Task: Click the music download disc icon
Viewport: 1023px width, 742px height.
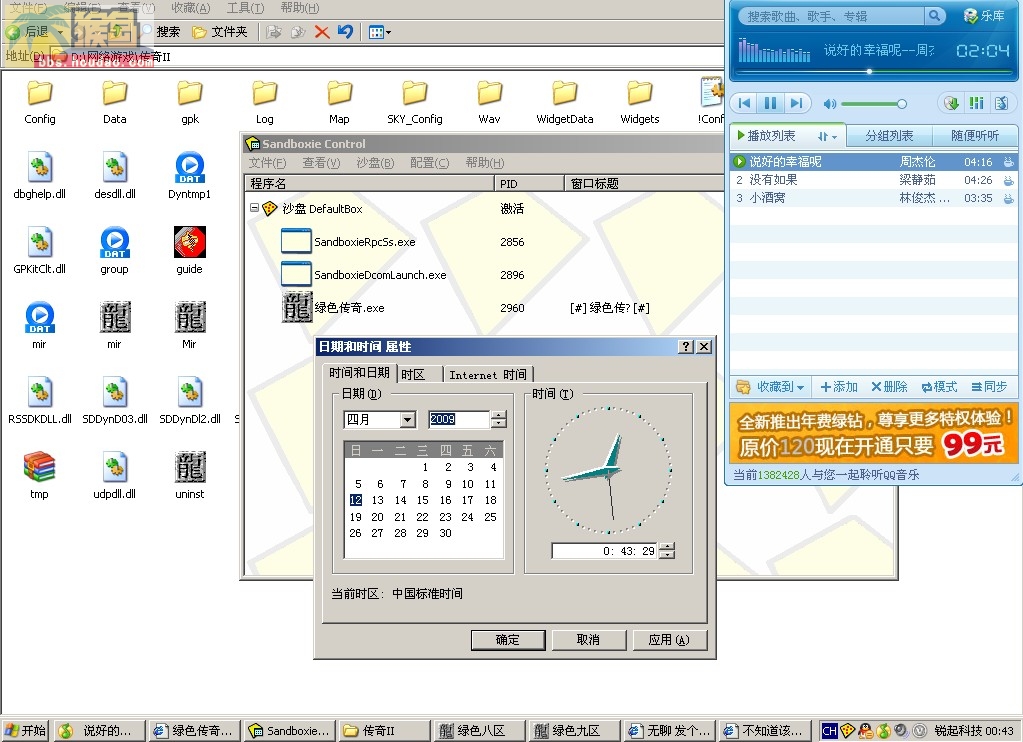Action: [x=951, y=103]
